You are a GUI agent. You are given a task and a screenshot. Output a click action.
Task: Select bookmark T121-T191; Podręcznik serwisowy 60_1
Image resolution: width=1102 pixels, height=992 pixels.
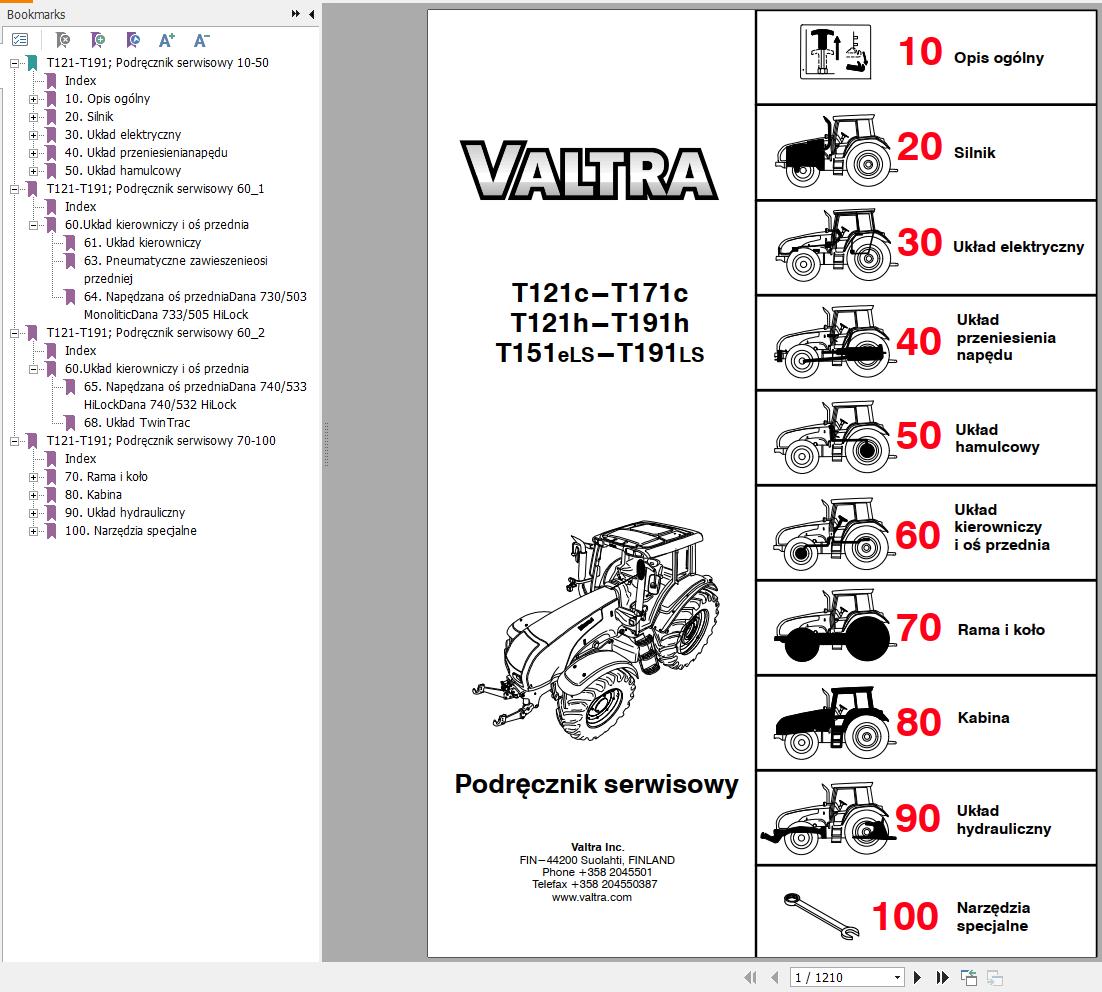click(x=155, y=188)
